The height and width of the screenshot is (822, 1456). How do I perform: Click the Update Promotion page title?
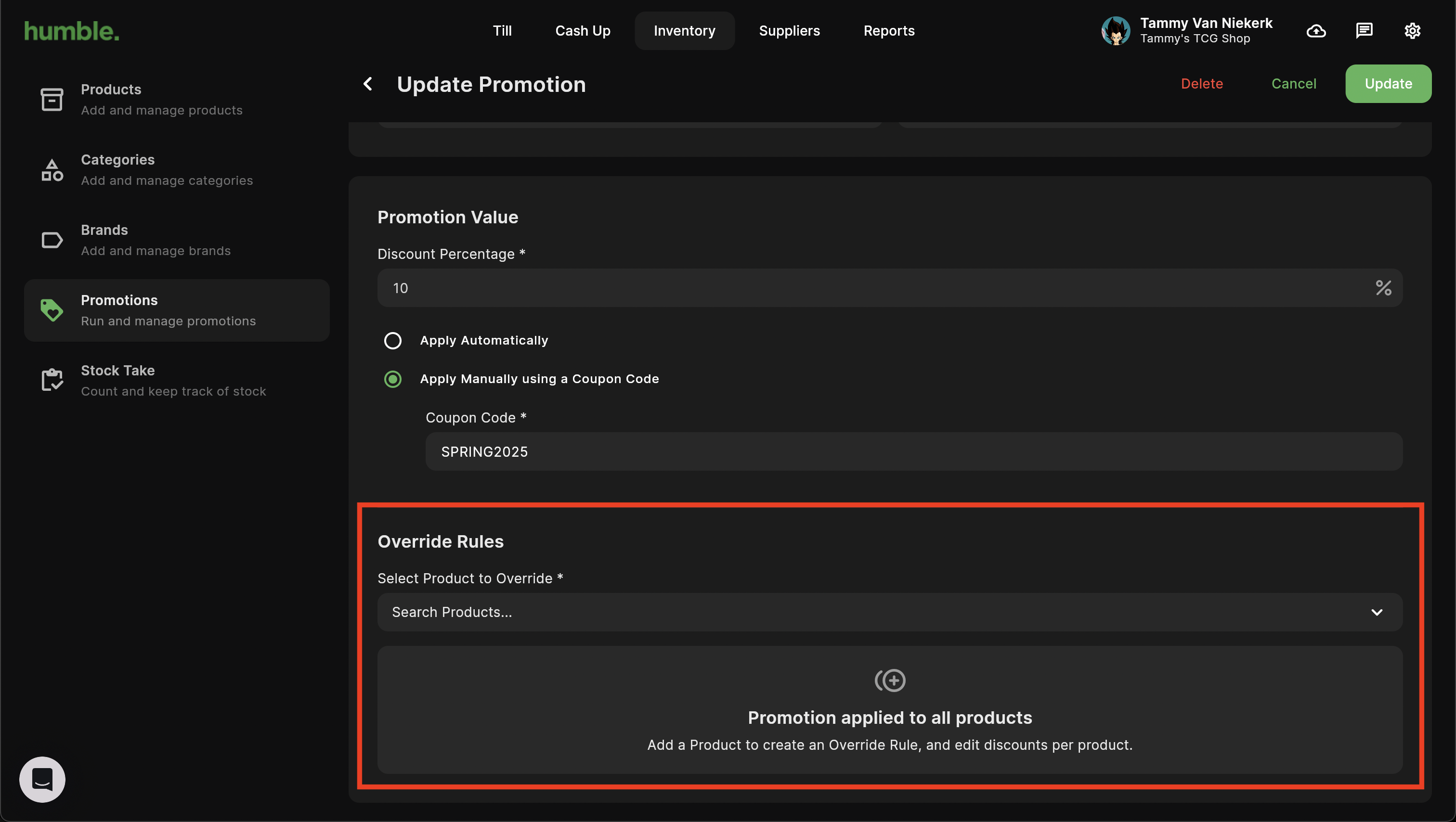click(x=491, y=84)
